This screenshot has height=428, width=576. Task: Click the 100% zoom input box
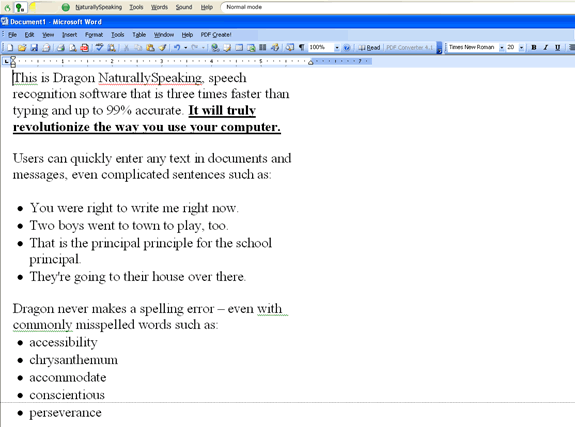click(321, 47)
